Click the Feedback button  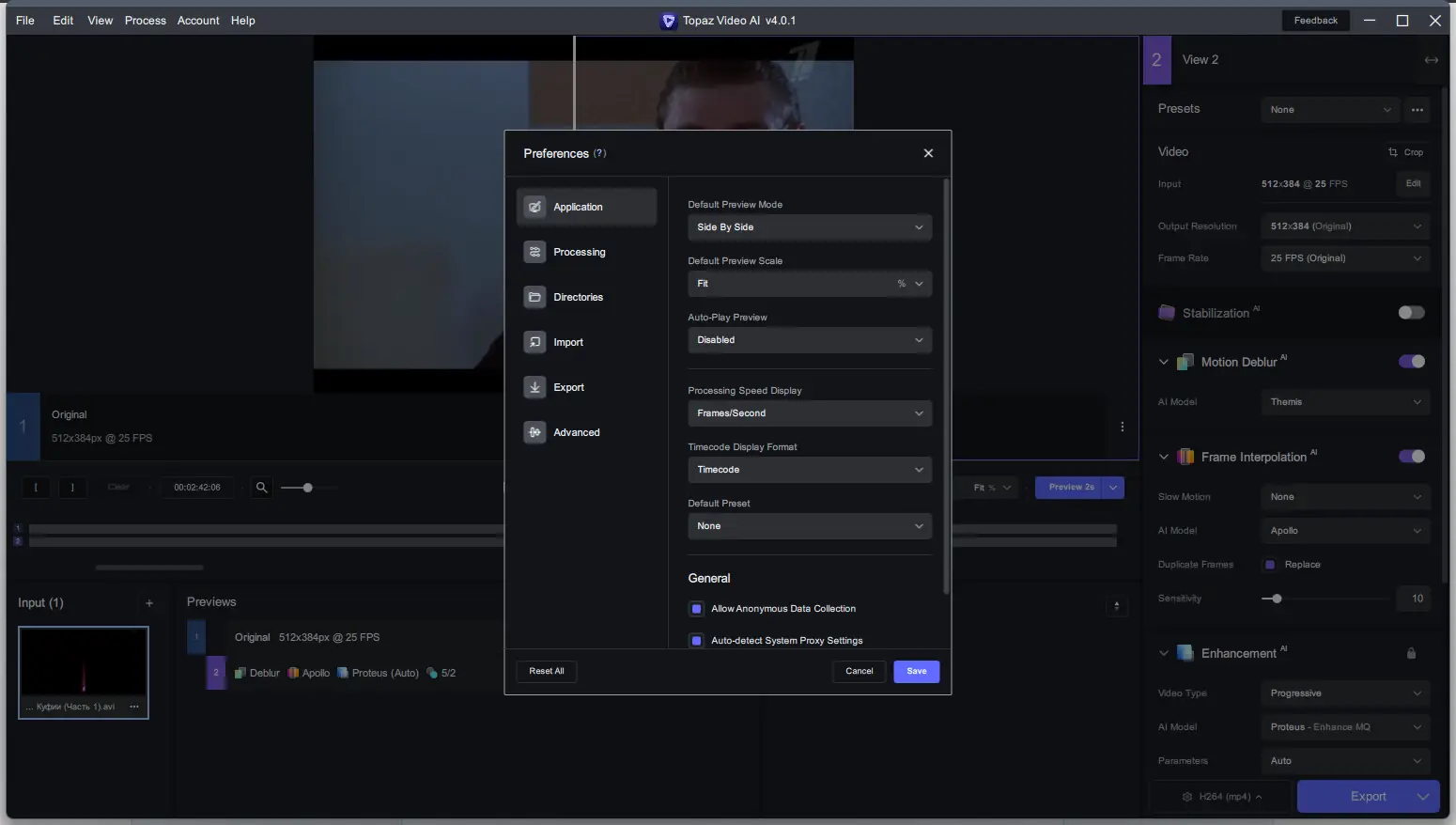(1316, 21)
